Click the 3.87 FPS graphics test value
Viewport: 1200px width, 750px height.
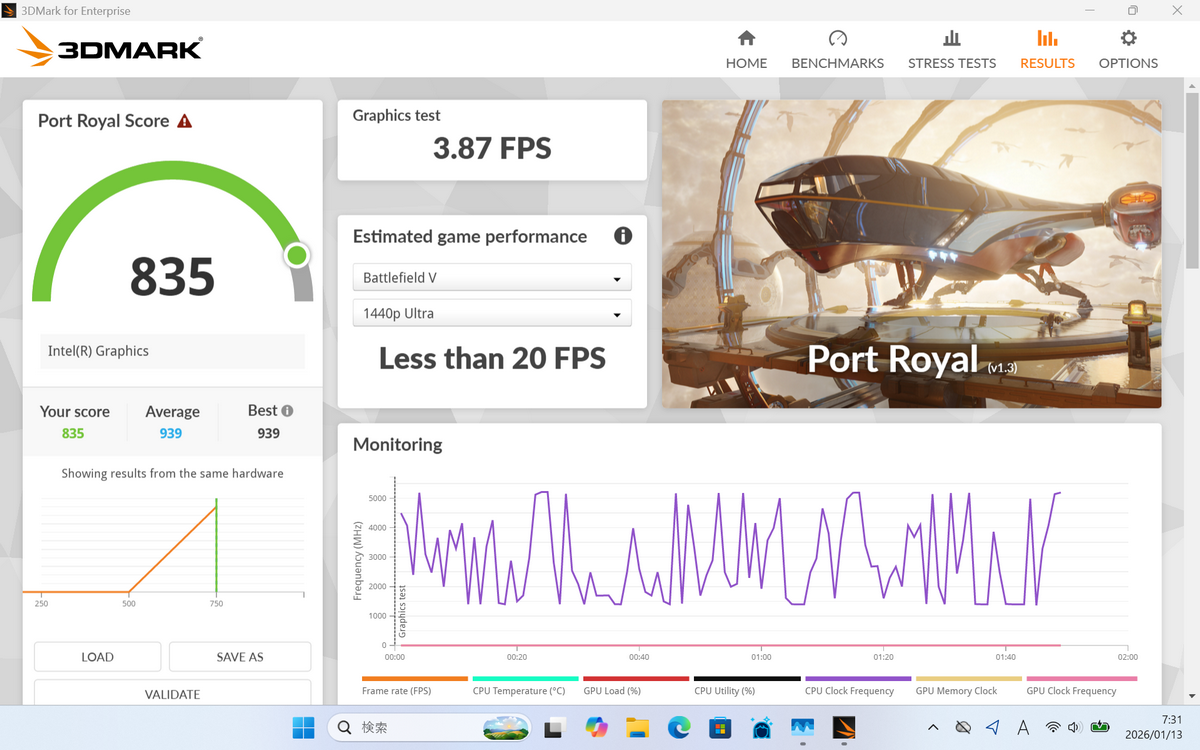(x=492, y=149)
